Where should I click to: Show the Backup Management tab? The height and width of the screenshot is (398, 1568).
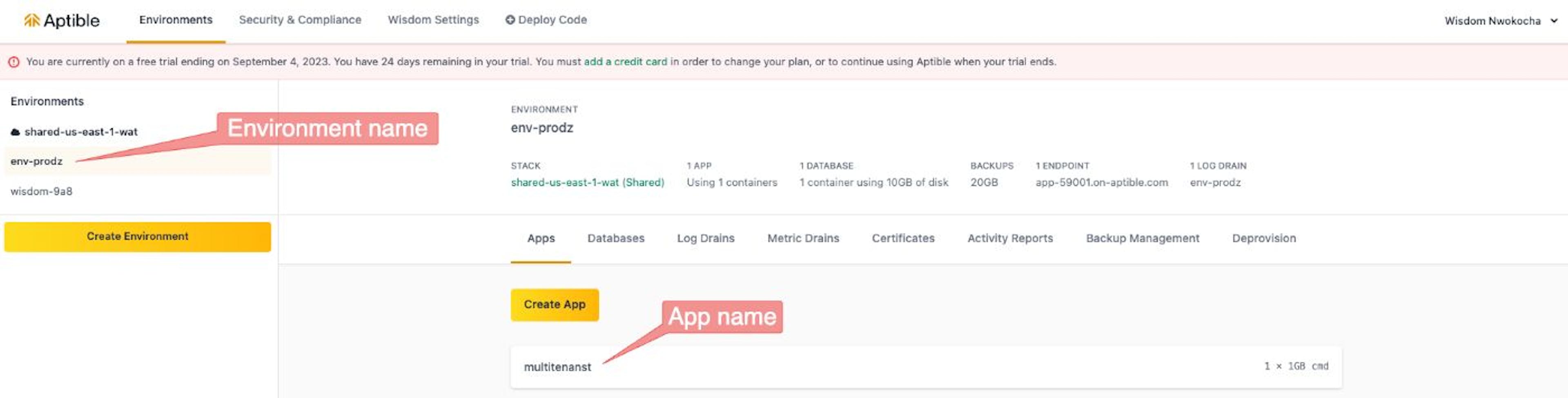[x=1142, y=238]
